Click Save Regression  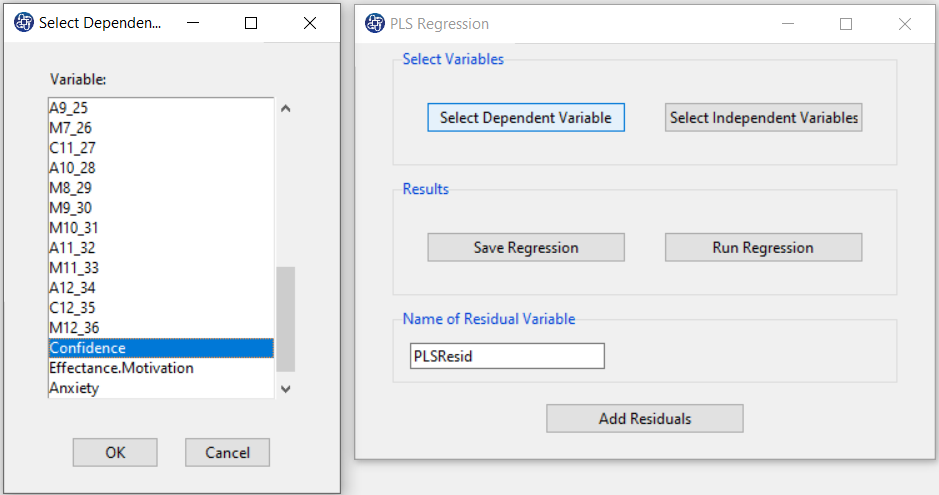pos(526,247)
